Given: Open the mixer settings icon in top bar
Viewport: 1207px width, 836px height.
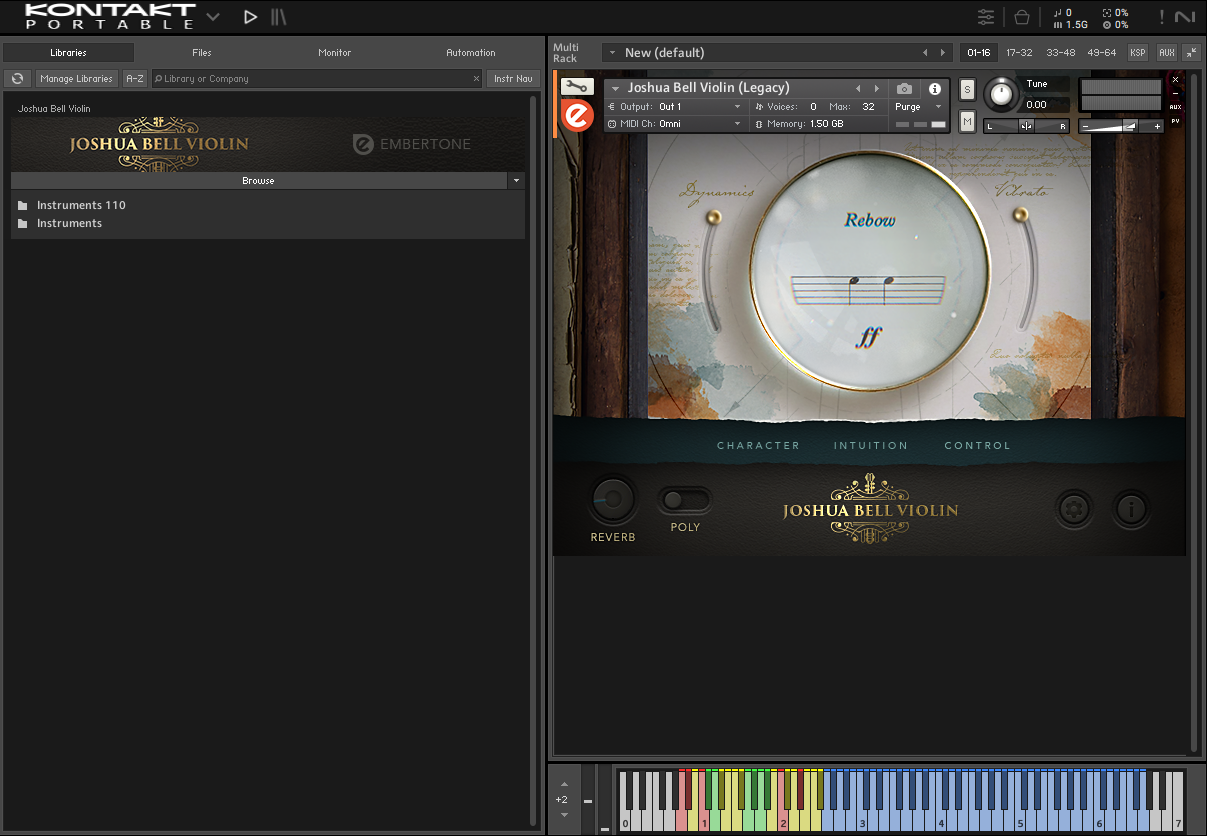Looking at the screenshot, I should coord(986,17).
